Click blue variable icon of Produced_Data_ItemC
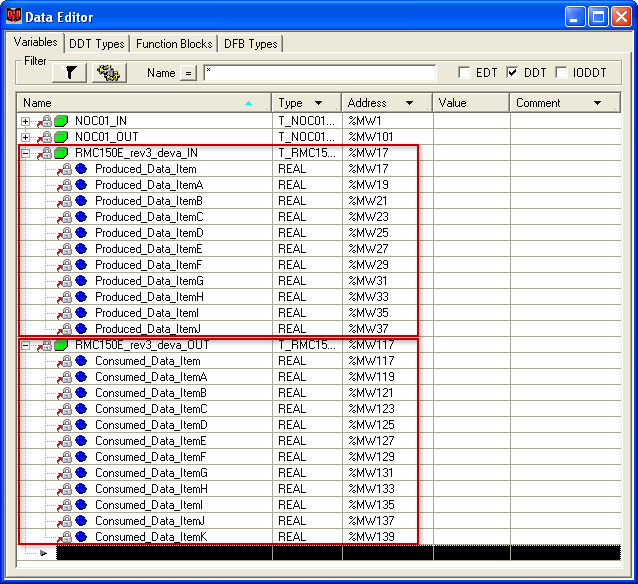Viewport: 638px width, 584px height. (81, 217)
